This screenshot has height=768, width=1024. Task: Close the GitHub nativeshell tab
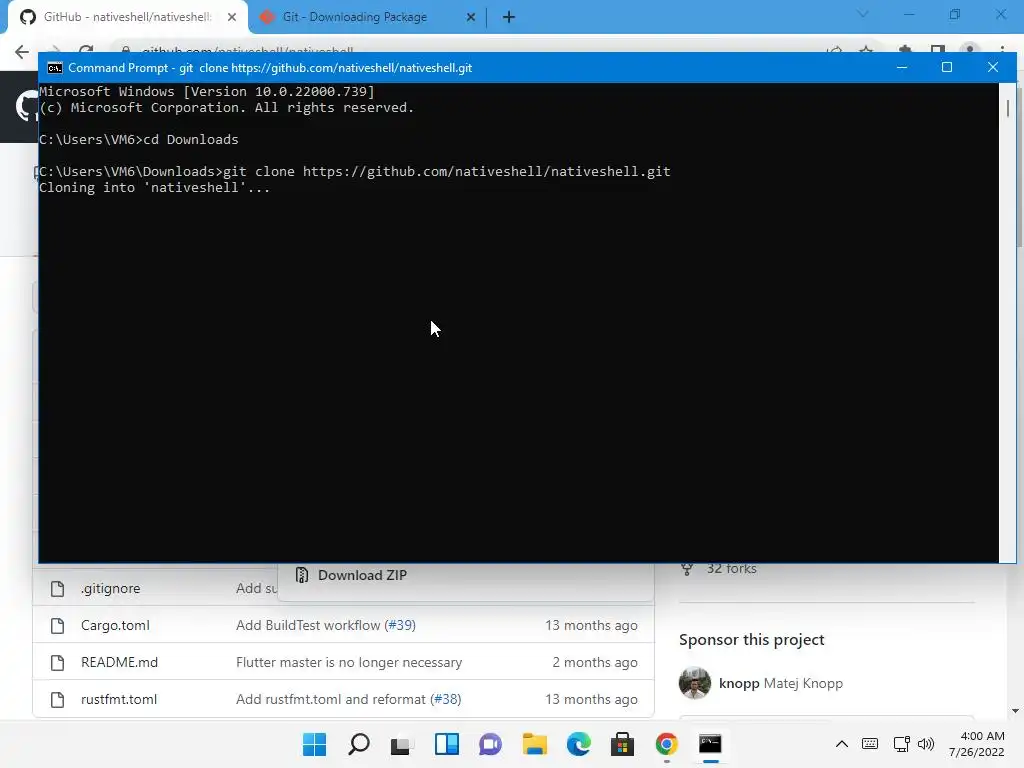[x=232, y=18]
